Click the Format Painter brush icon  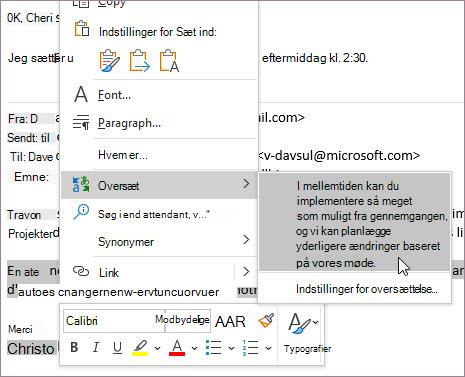coord(266,321)
